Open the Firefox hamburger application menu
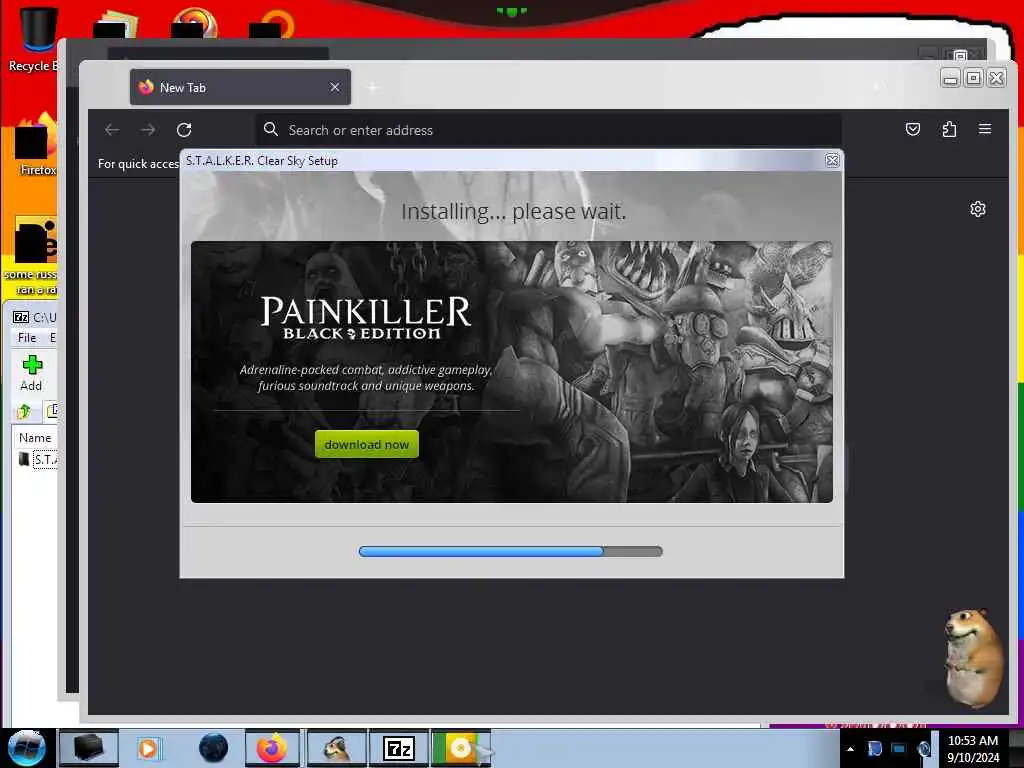 [x=985, y=129]
